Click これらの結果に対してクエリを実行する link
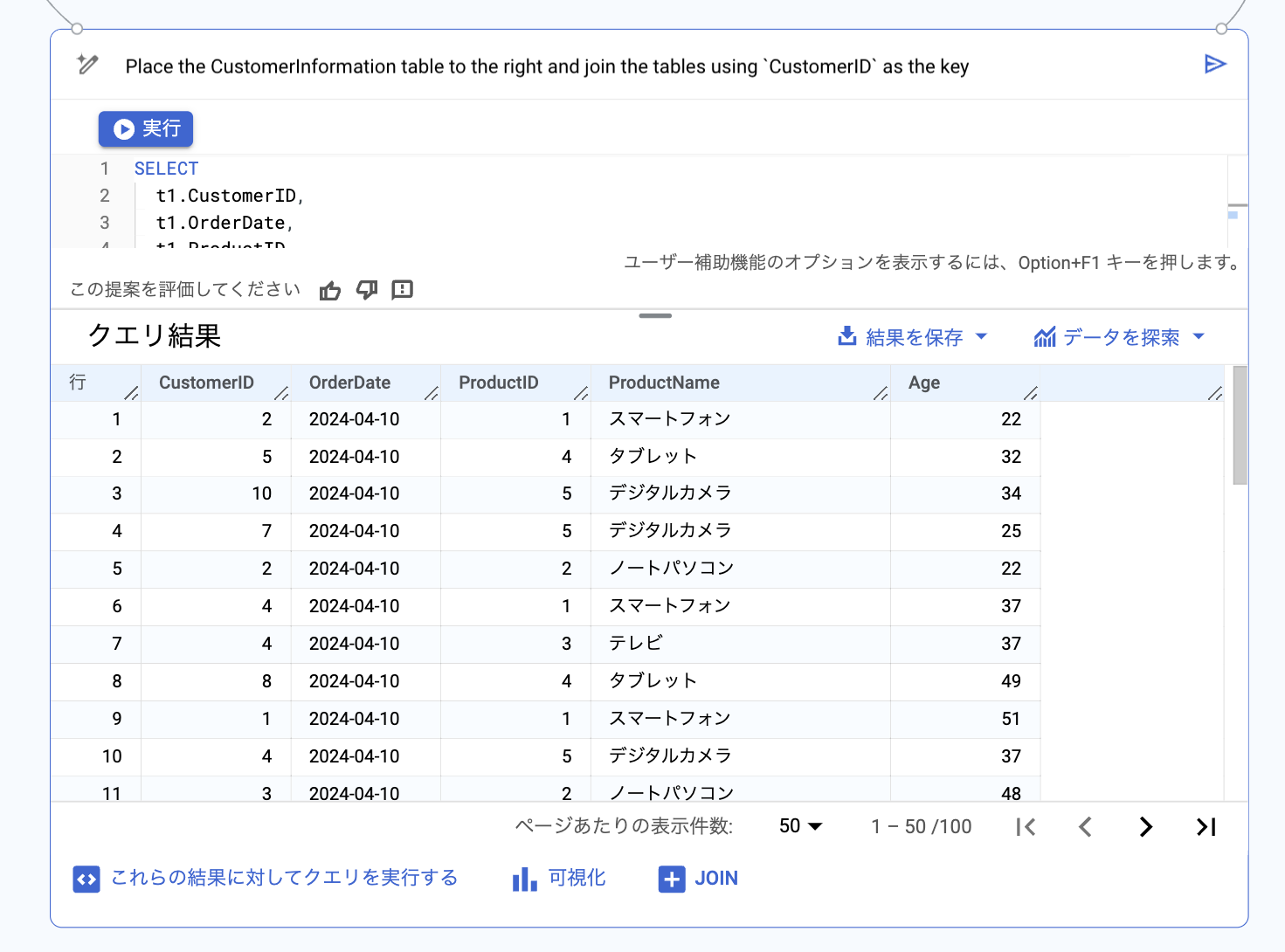This screenshot has height=952, width=1285. [266, 878]
